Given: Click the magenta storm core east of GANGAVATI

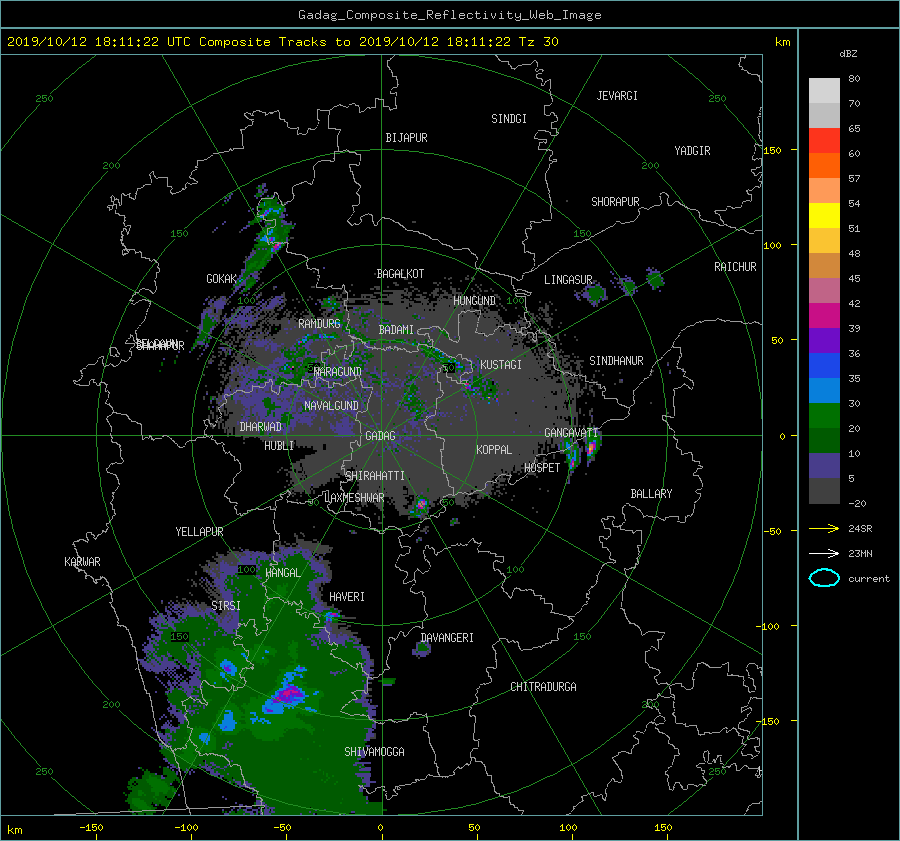Looking at the screenshot, I should tap(591, 447).
